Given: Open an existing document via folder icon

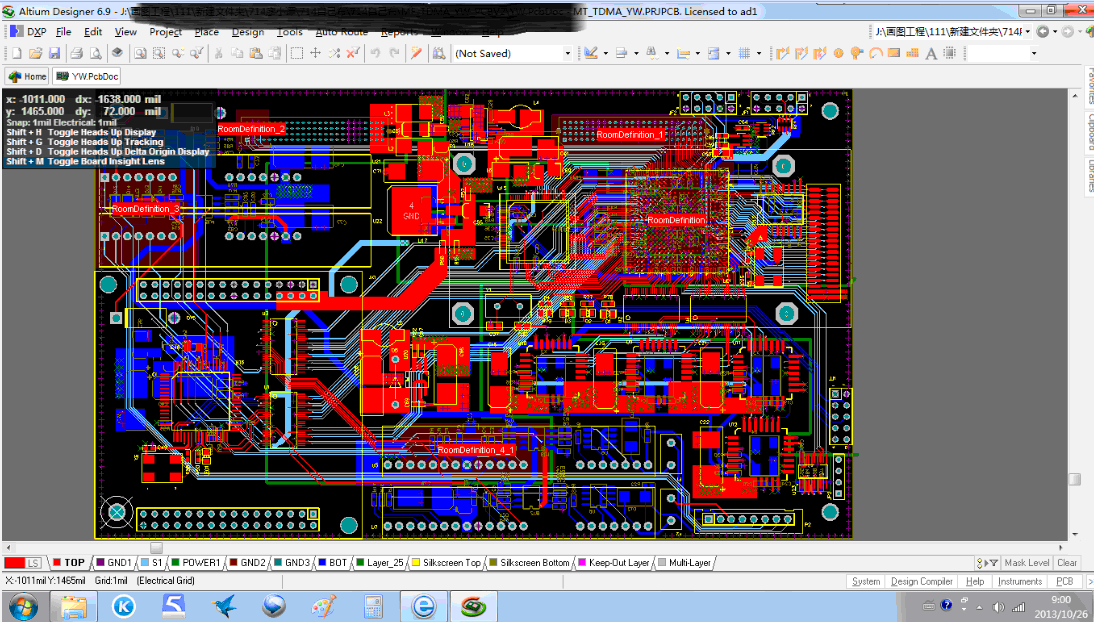Looking at the screenshot, I should (x=35, y=53).
